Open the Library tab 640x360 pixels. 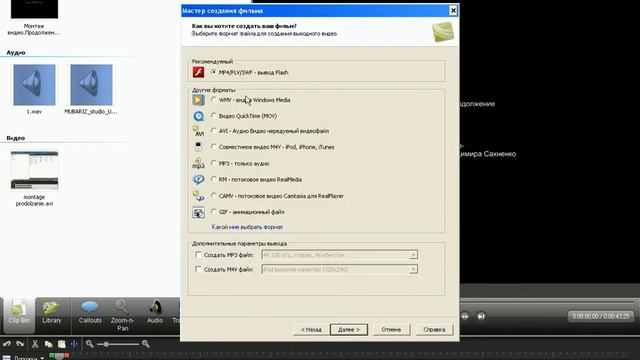coord(52,313)
